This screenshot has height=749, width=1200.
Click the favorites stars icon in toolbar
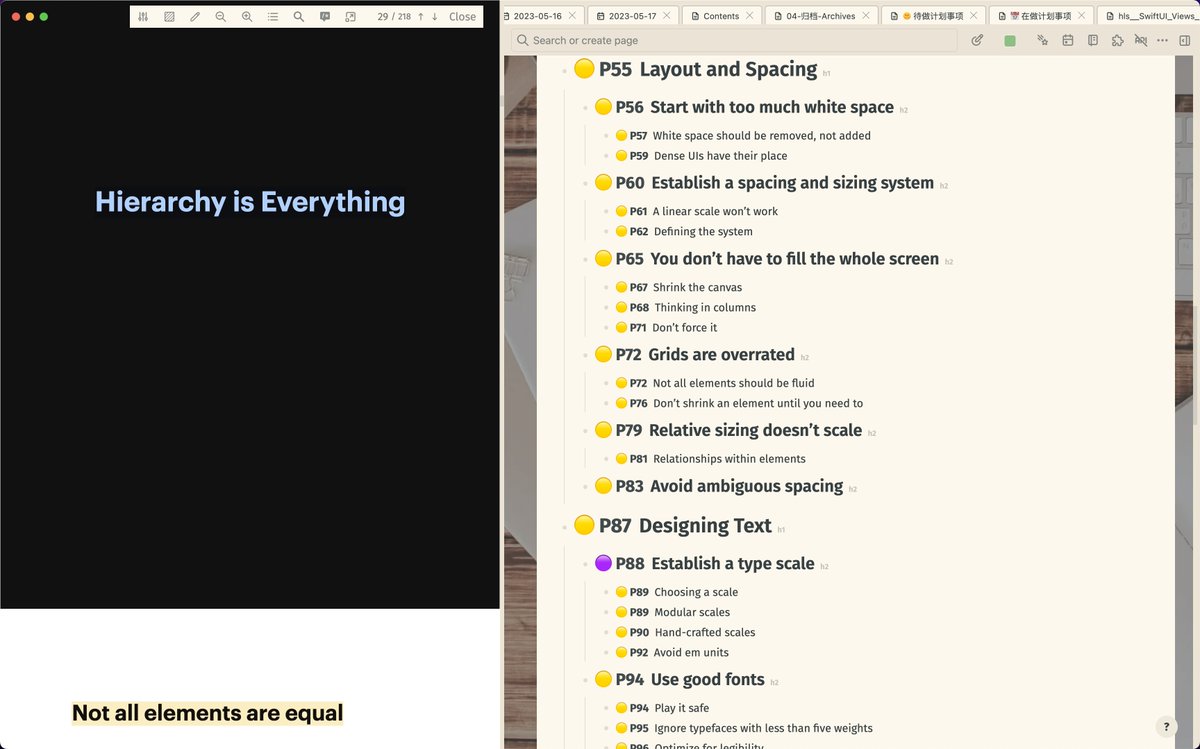point(1042,40)
